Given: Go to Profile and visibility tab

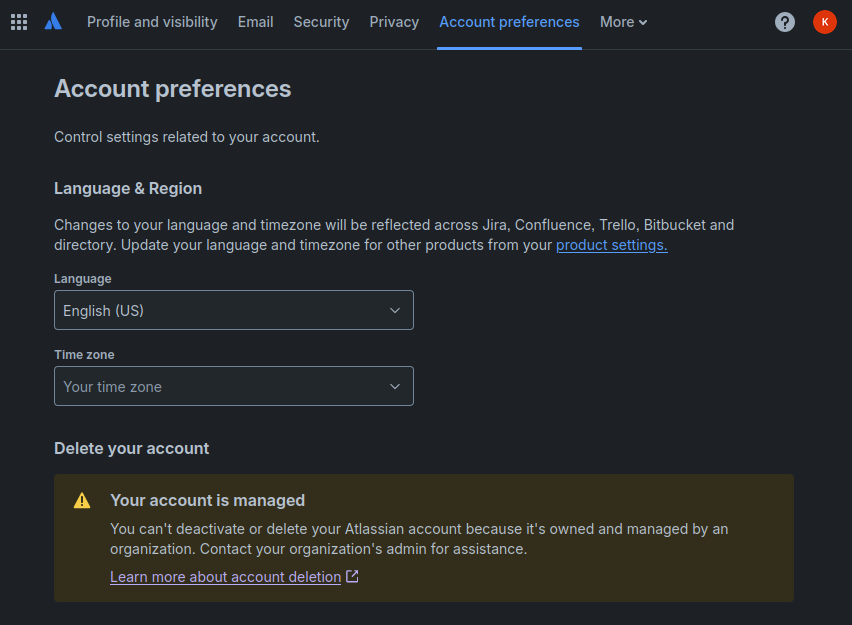Looking at the screenshot, I should [x=152, y=22].
